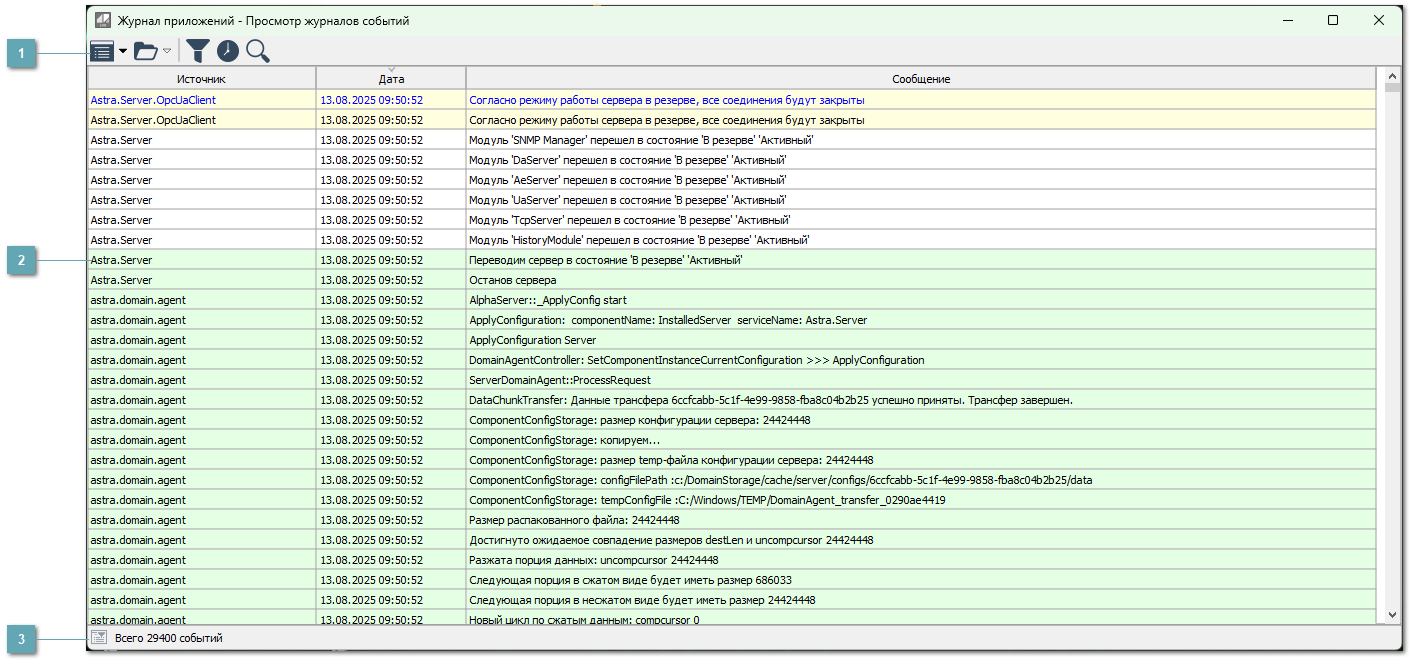The height and width of the screenshot is (664, 1412).
Task: Click the filter icon in the status bar
Action: [99, 636]
